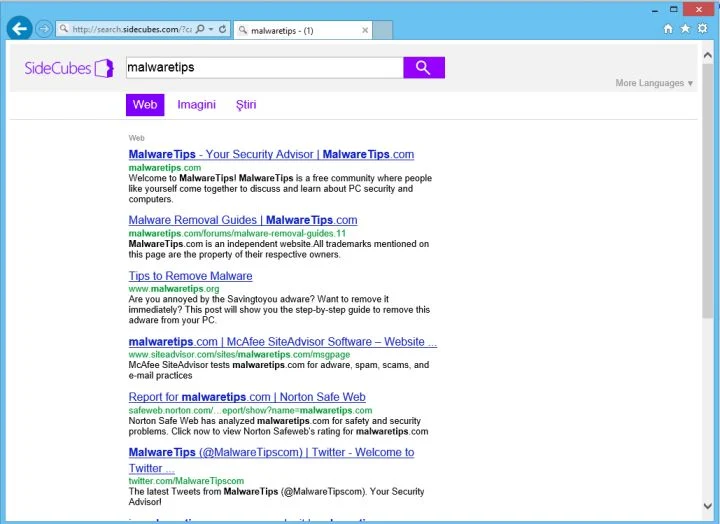The height and width of the screenshot is (524, 720).
Task: Select the malwaretips - (1) browser tab
Action: point(303,30)
